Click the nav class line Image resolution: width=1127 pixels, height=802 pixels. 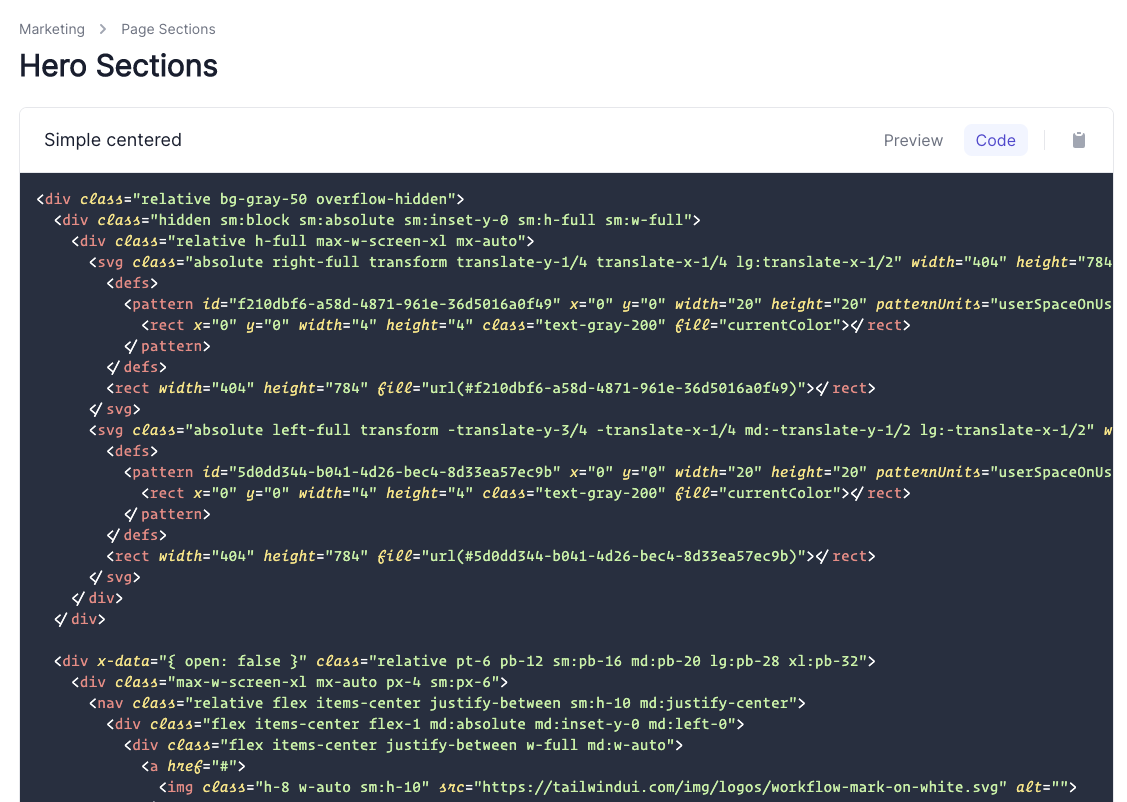[x=447, y=703]
